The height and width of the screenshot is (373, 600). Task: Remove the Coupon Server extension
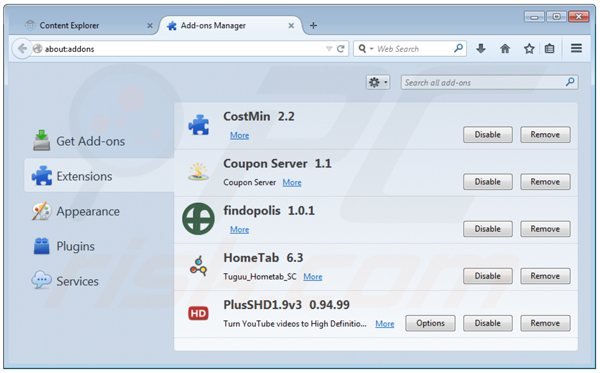coord(545,182)
